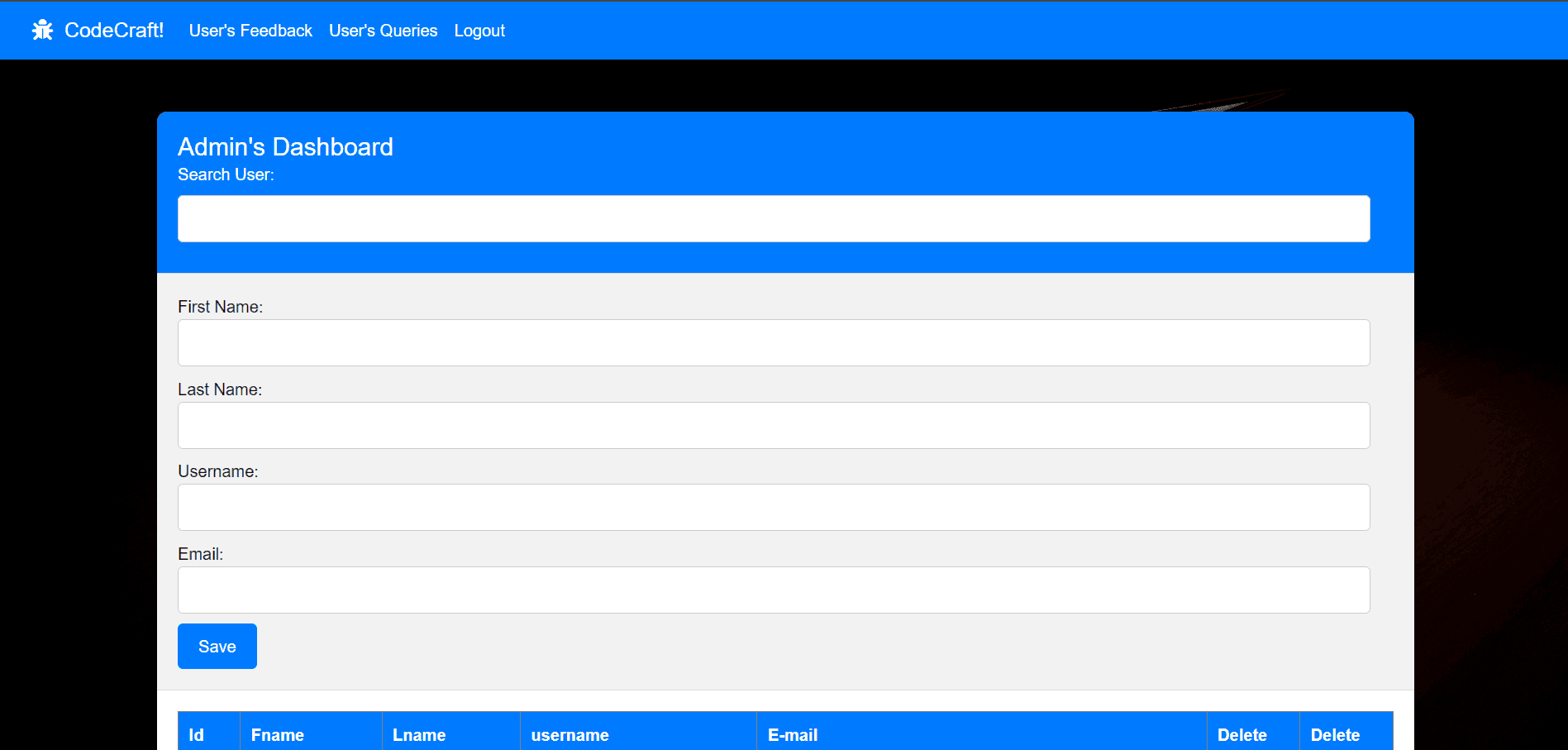This screenshot has height=750, width=1568.
Task: Click into the Username field
Action: point(774,508)
